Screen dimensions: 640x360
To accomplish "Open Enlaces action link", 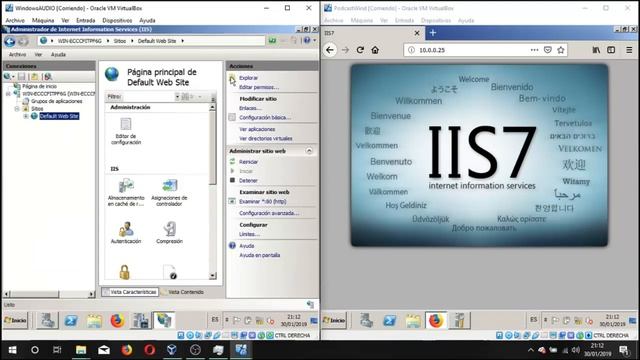I will point(250,108).
